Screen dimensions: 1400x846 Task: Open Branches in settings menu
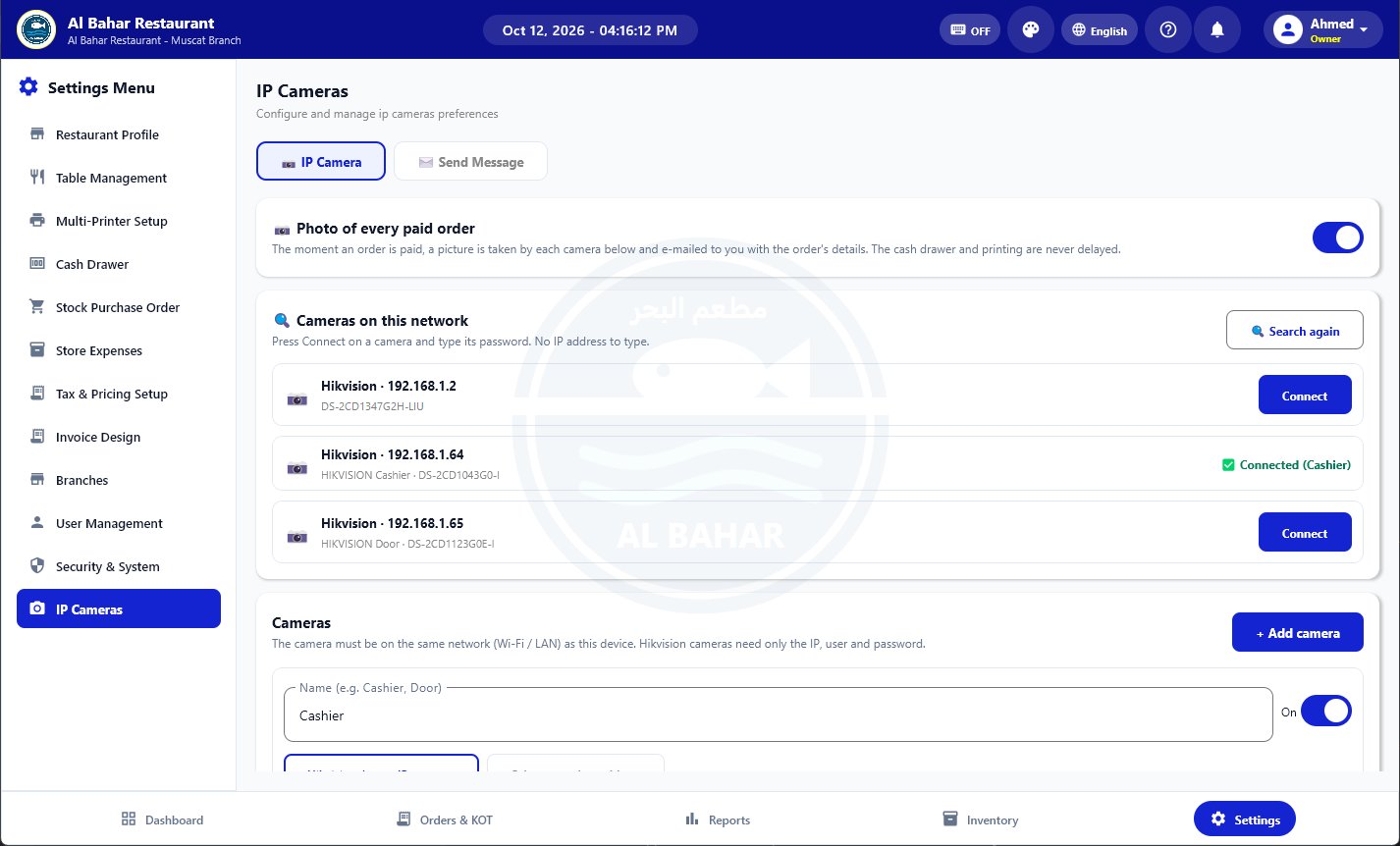119,480
